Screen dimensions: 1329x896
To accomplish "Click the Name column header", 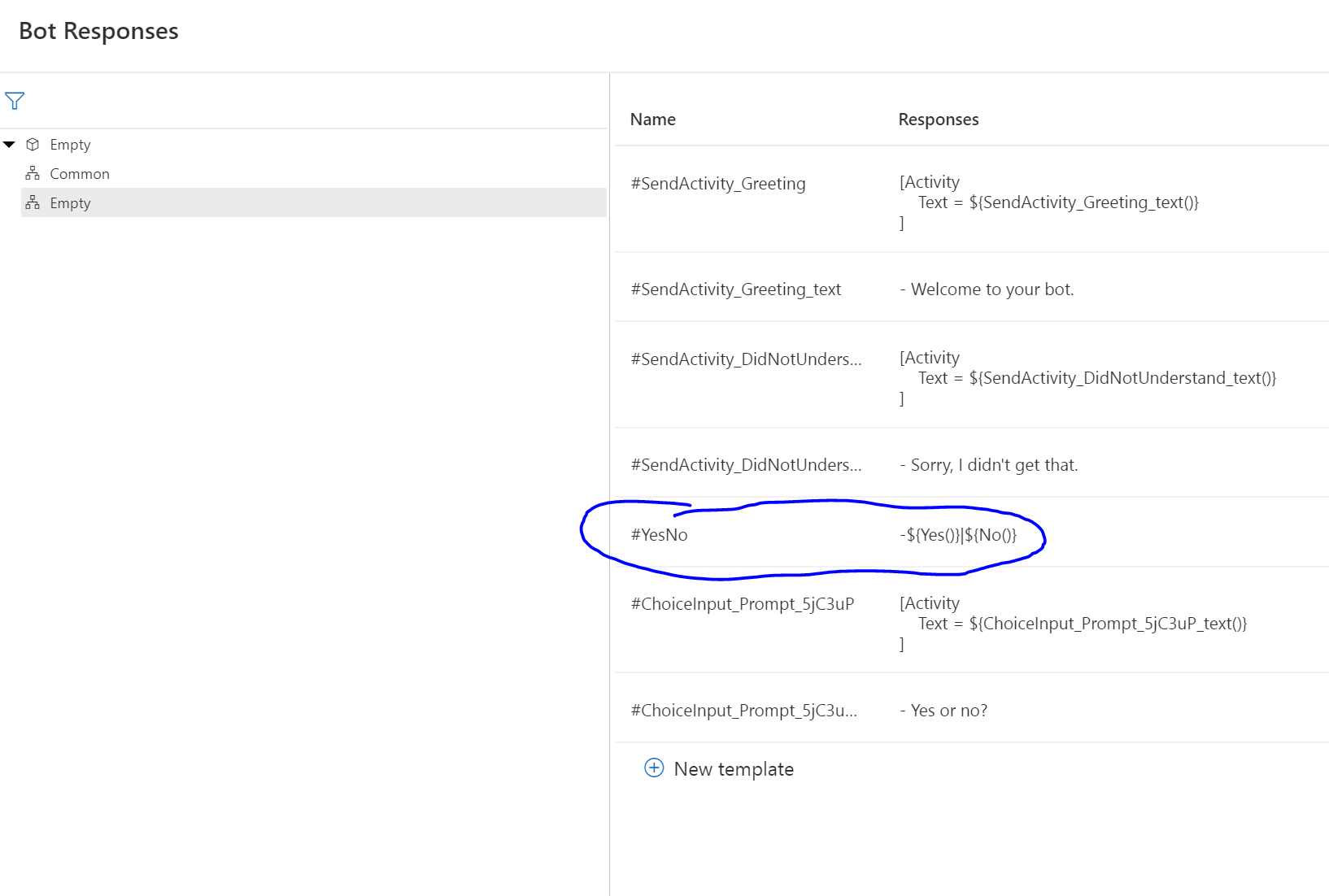I will [x=651, y=119].
